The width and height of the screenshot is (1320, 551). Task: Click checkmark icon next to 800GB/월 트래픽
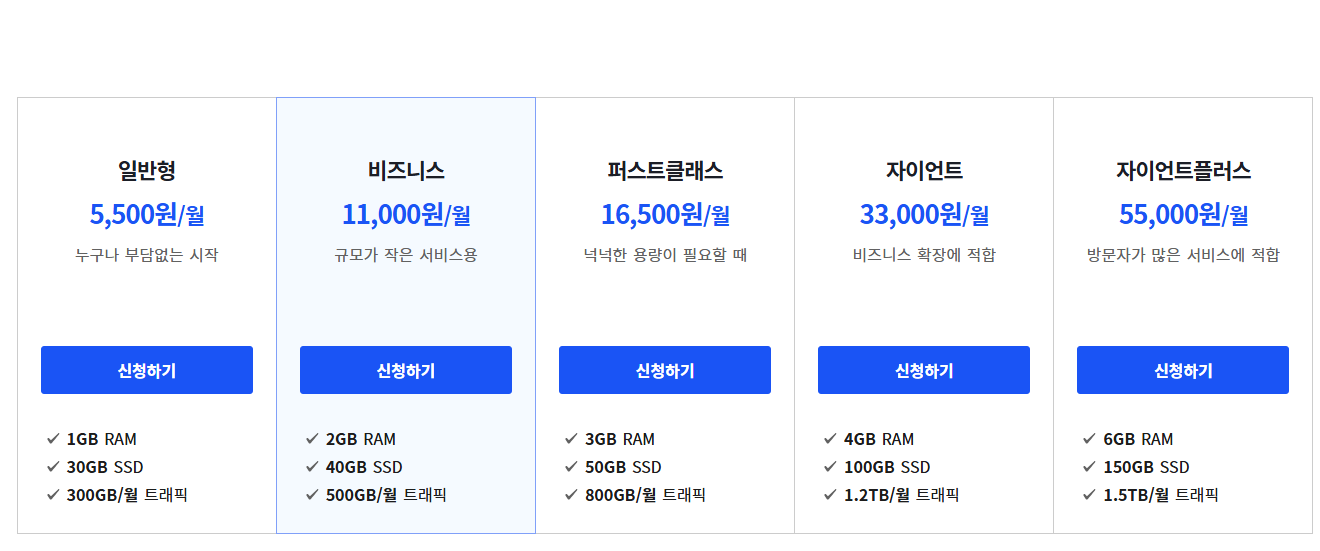[x=571, y=495]
